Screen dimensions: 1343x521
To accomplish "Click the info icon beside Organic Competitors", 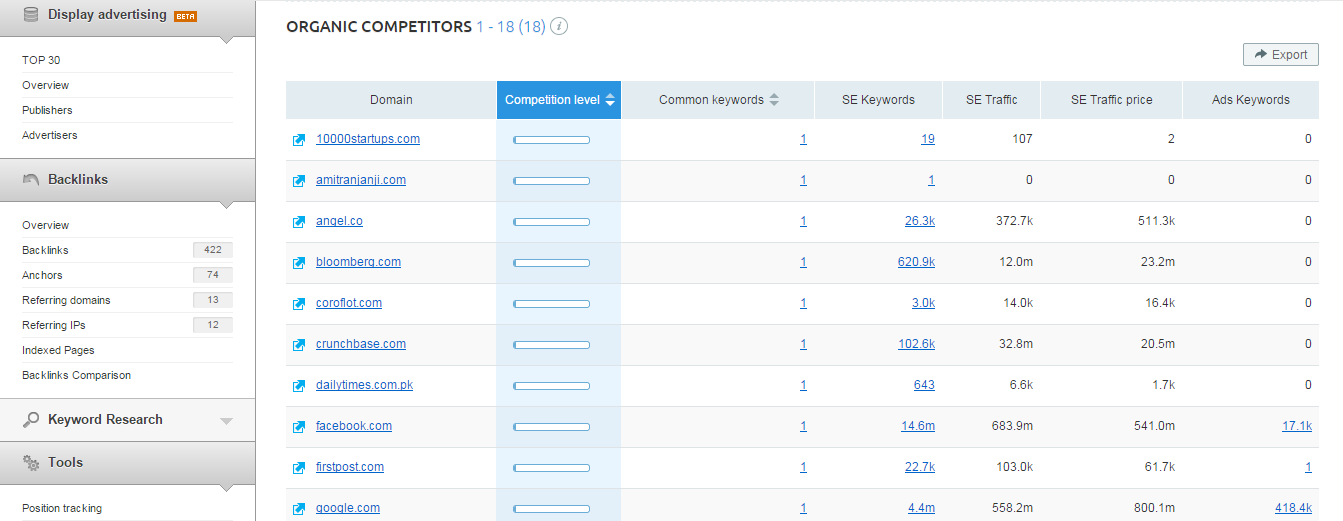I will (559, 26).
